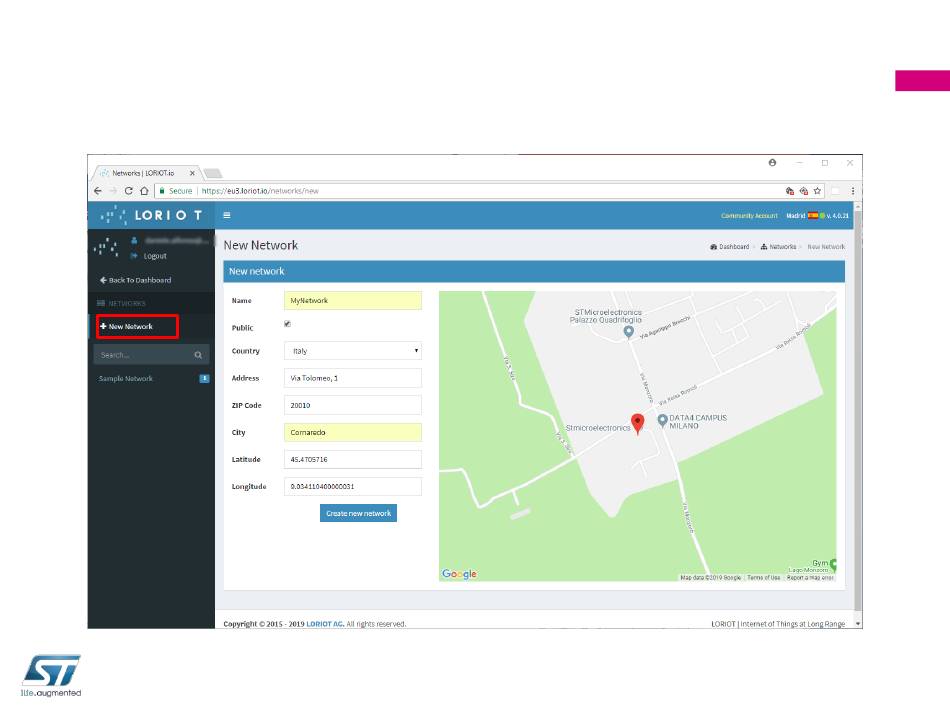Image resolution: width=950 pixels, height=713 pixels.
Task: Click the browser home icon
Action: tap(144, 191)
